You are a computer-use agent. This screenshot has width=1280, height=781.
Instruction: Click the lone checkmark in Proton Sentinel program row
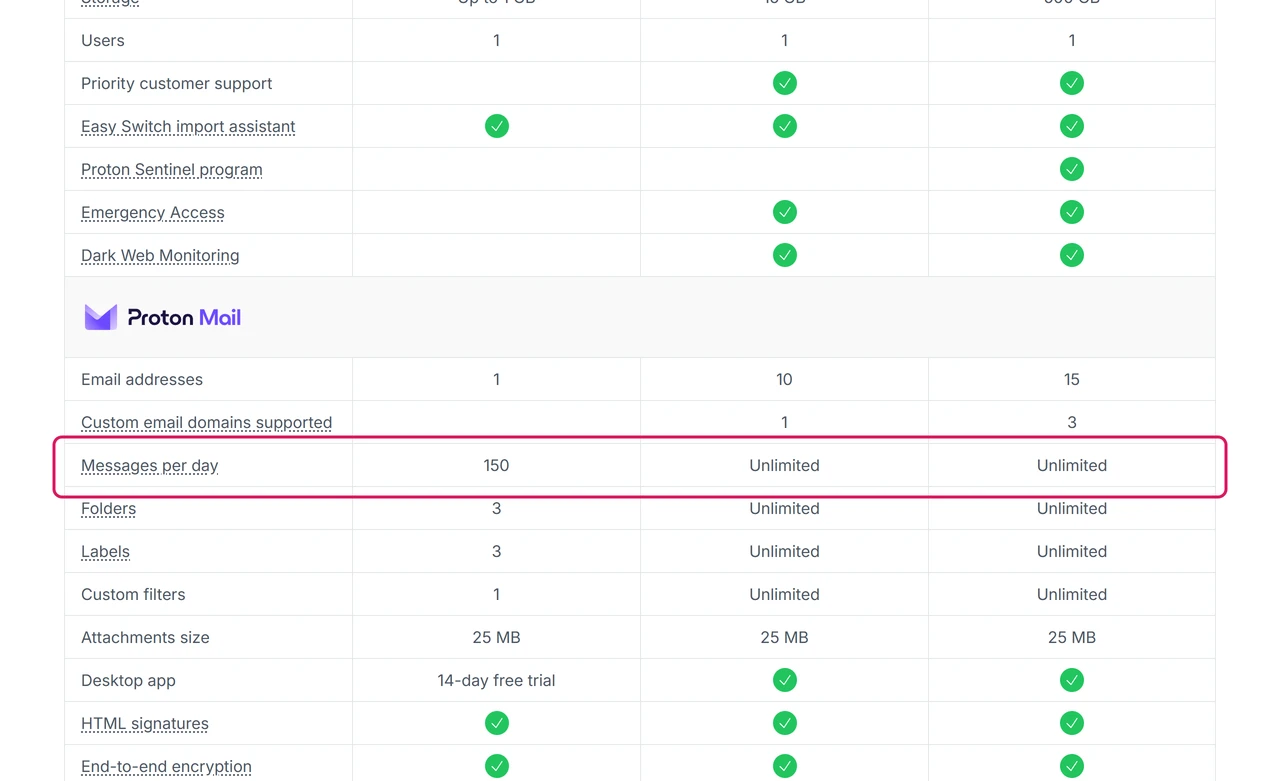pyautogui.click(x=1072, y=169)
